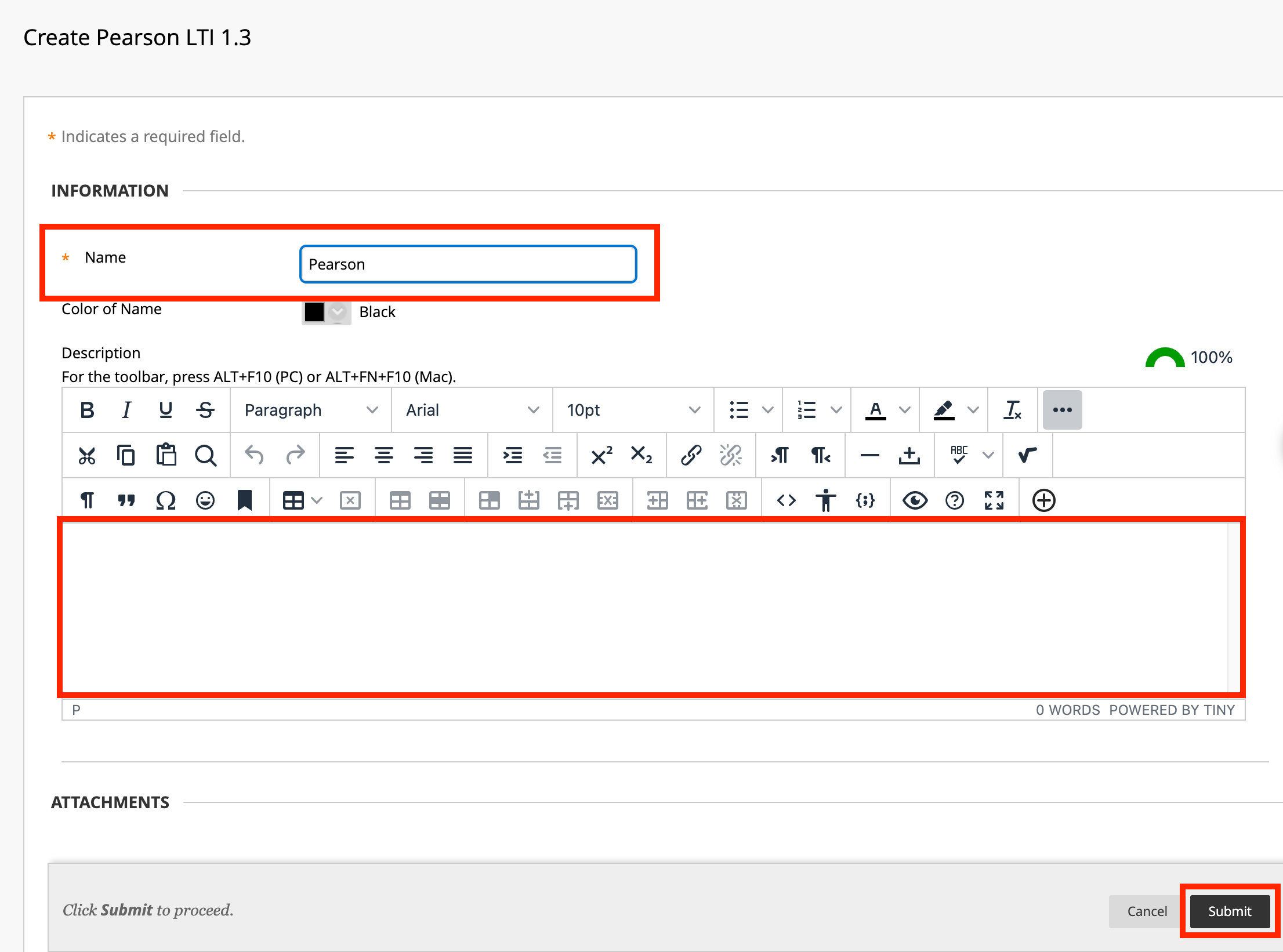Viewport: 1283px width, 952px height.
Task: Expand text color picker arrow
Action: click(x=905, y=410)
